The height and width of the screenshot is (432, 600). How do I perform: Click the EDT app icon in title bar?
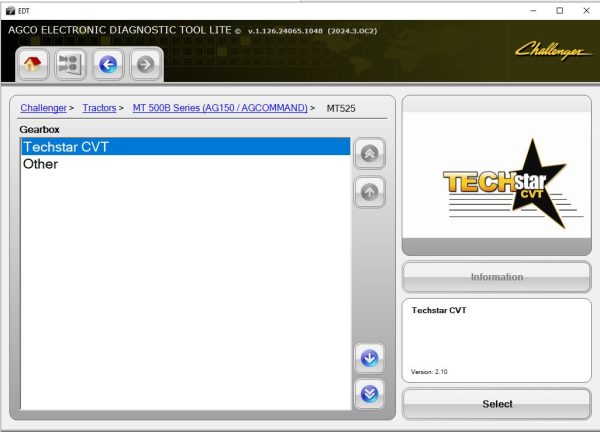(10, 11)
